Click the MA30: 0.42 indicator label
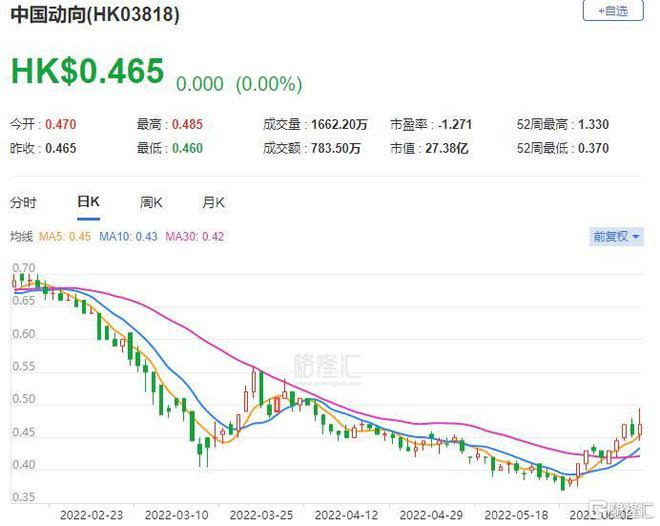 pos(194,236)
